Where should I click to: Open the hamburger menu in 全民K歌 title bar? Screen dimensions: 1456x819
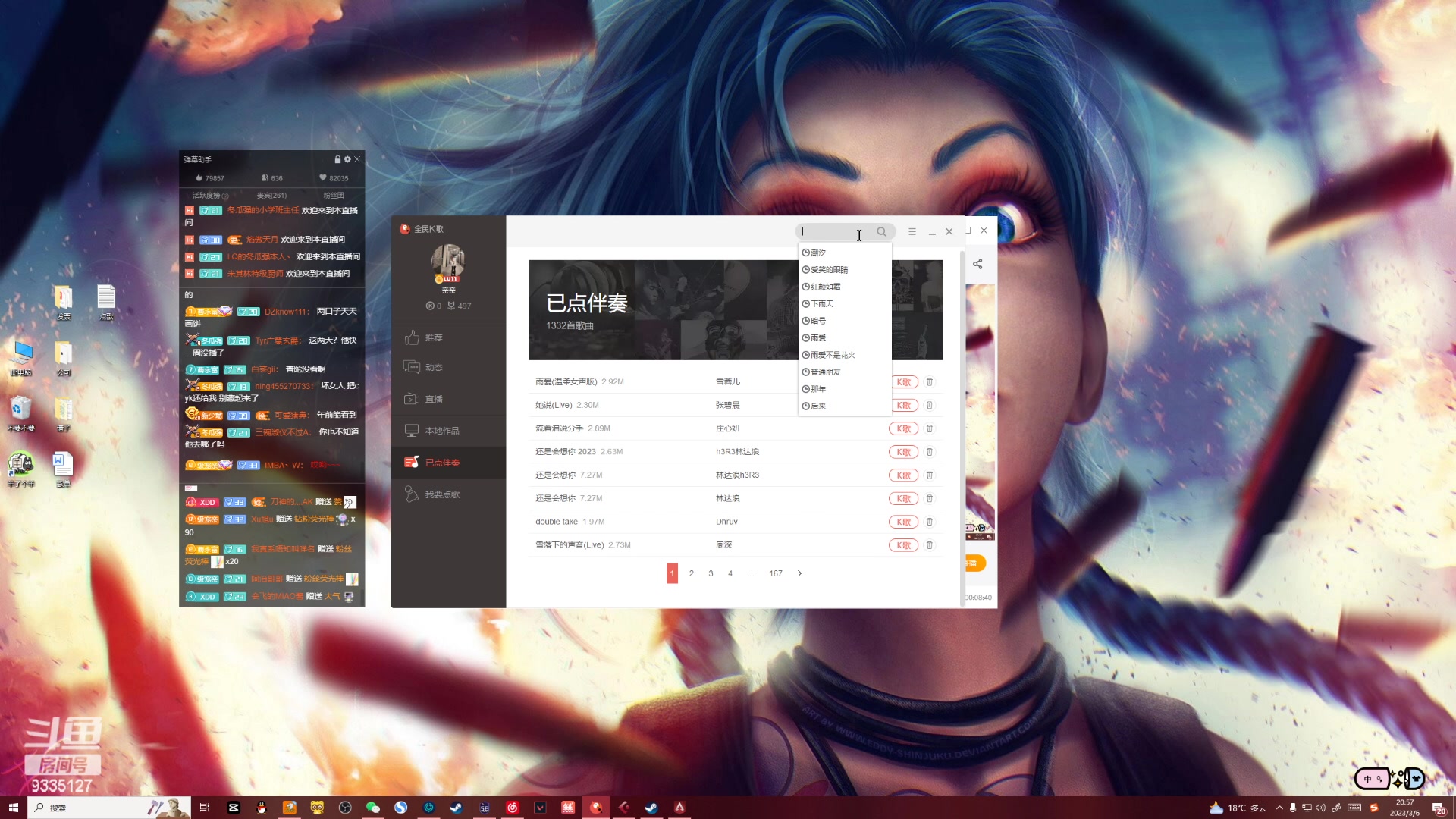pyautogui.click(x=912, y=231)
